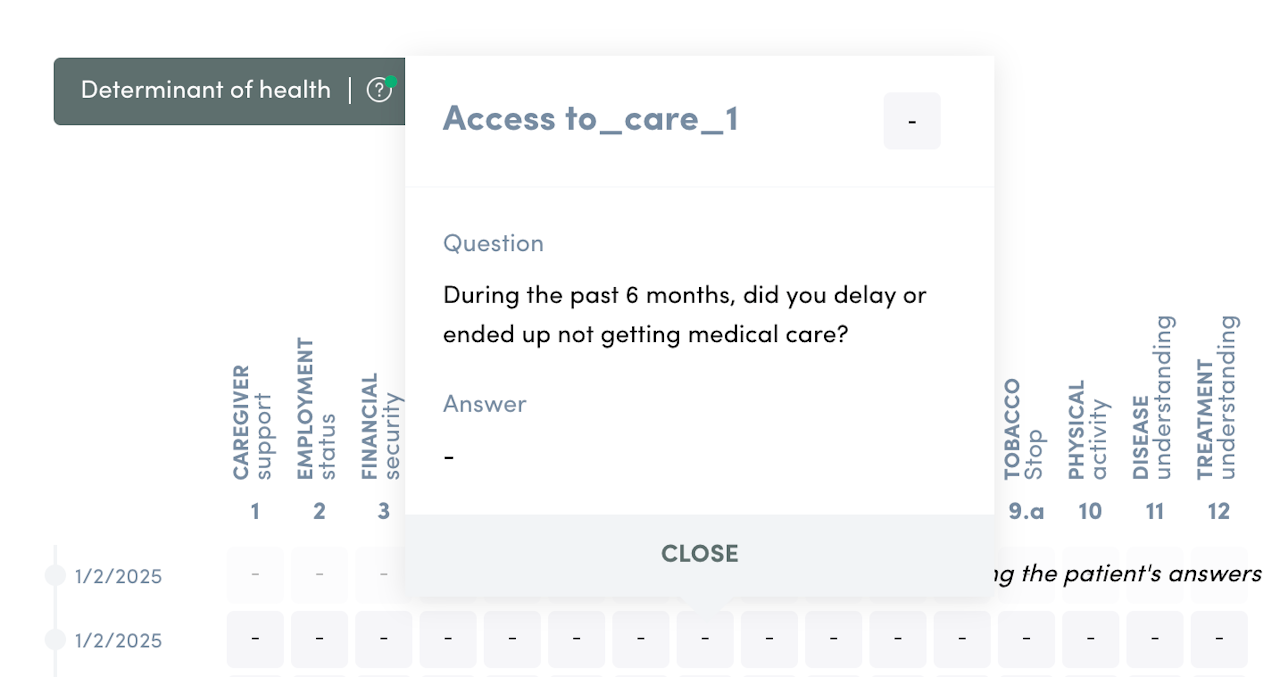Image resolution: width=1280 pixels, height=677 pixels.
Task: Open second row's Tobacco Stop answer cell
Action: tap(1026, 639)
